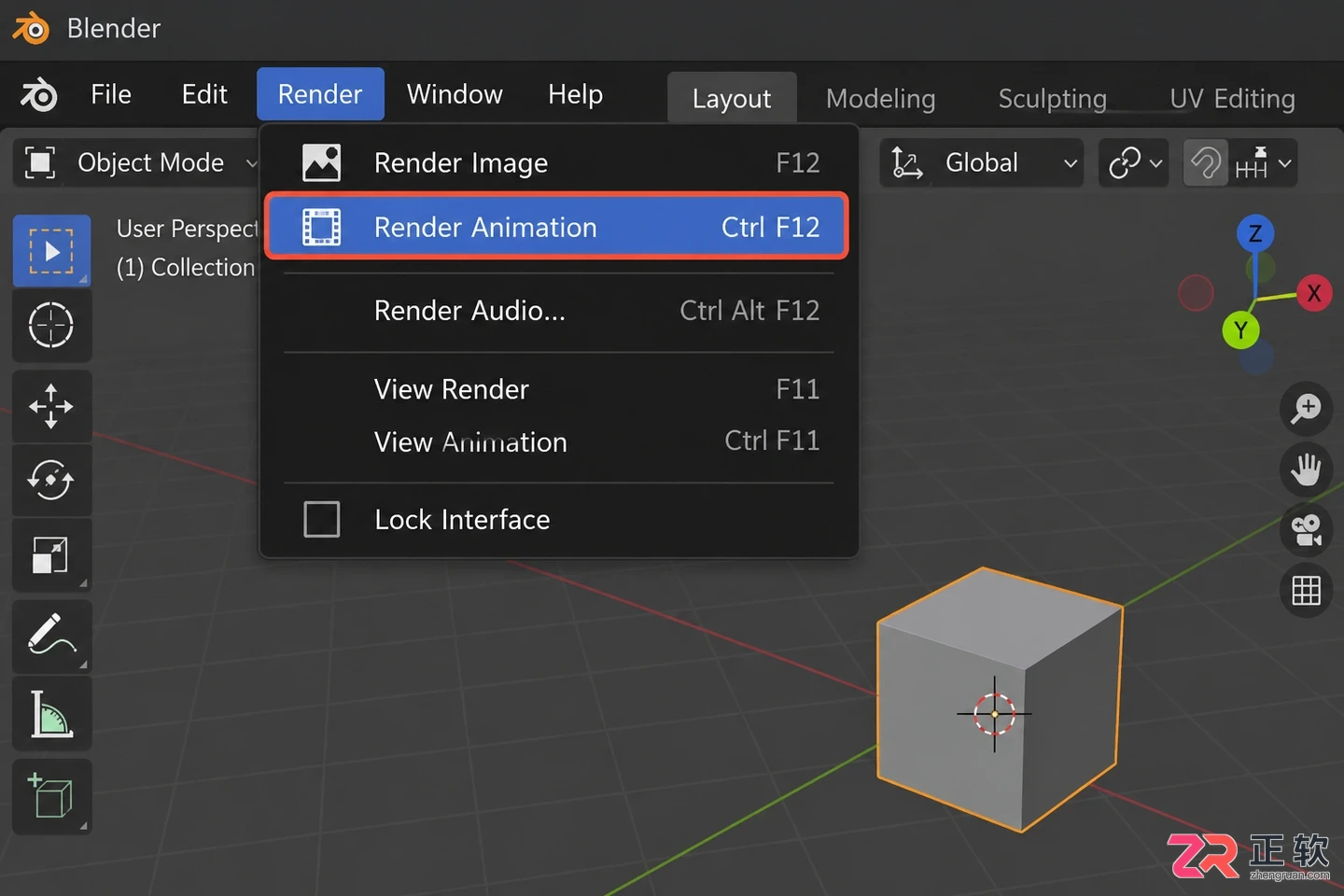Select the Measure tool

51,713
